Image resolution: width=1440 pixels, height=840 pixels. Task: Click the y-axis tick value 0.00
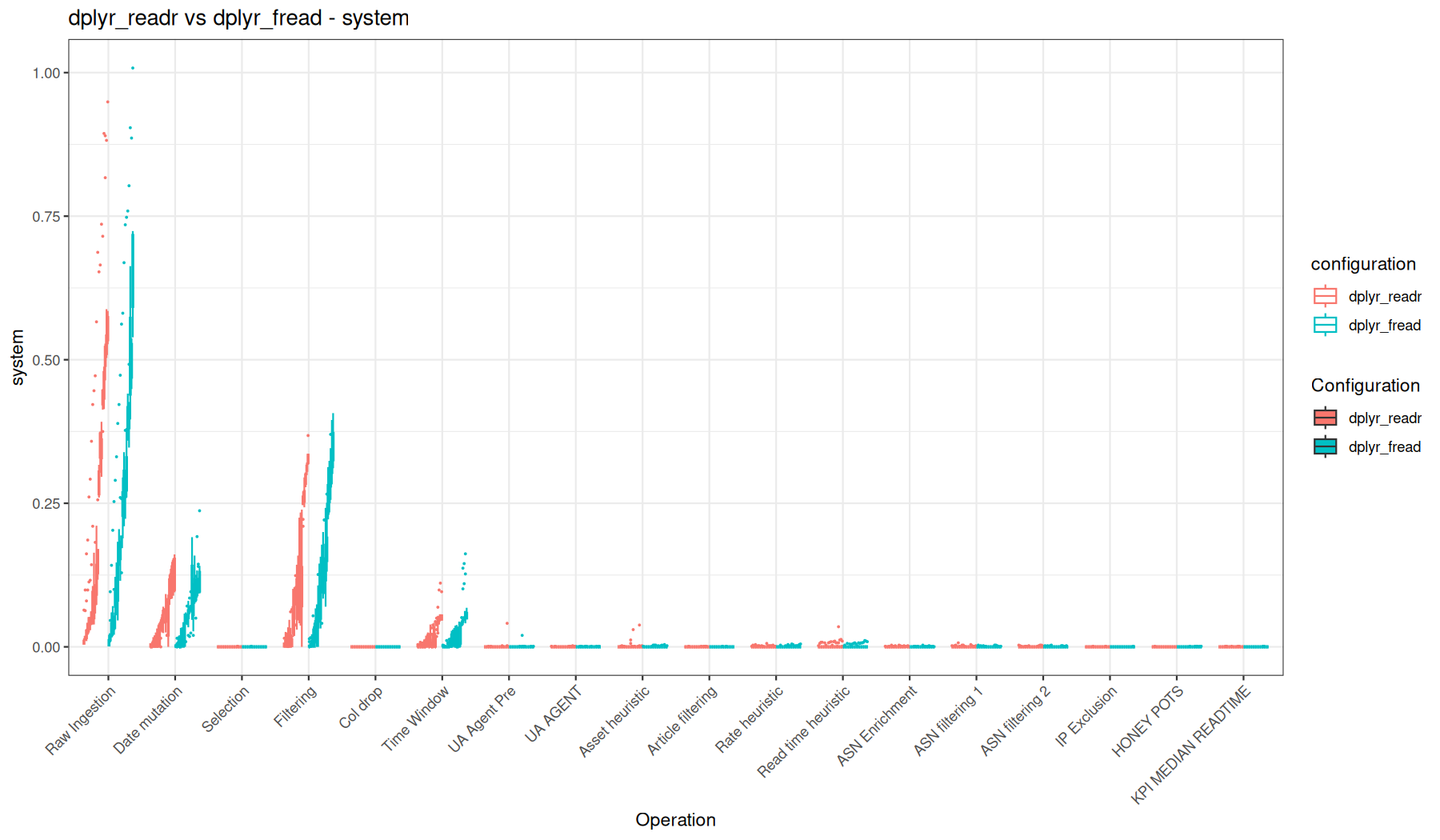[x=46, y=647]
